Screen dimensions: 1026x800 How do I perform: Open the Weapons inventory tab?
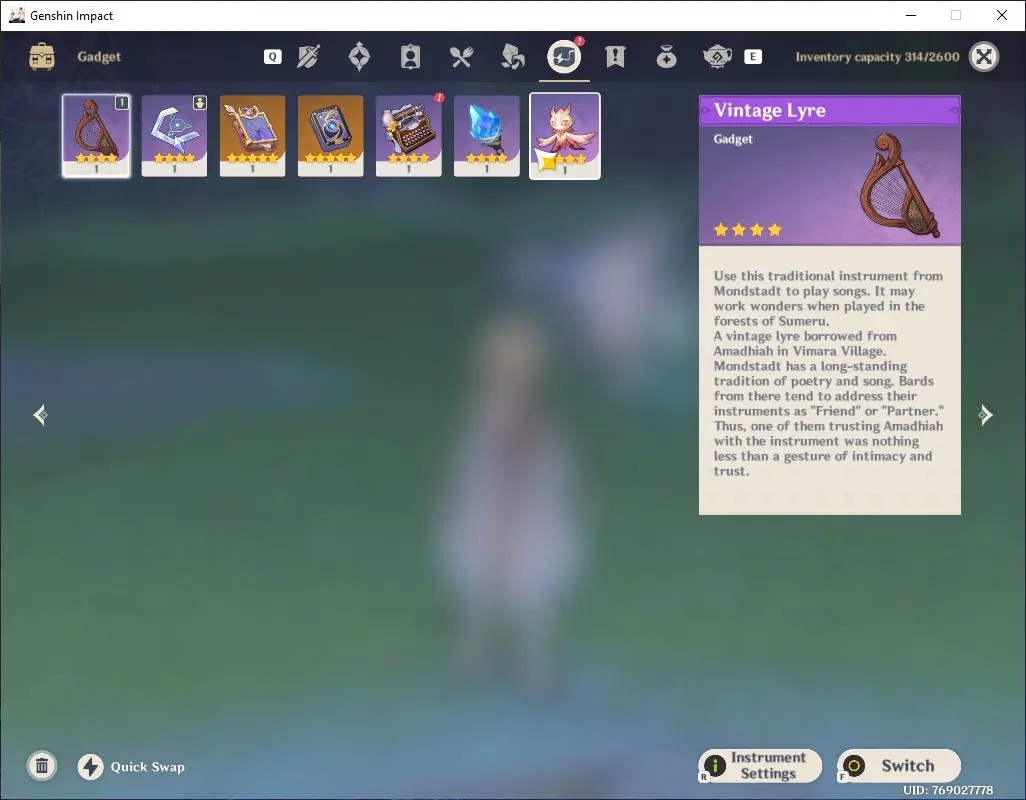308,57
